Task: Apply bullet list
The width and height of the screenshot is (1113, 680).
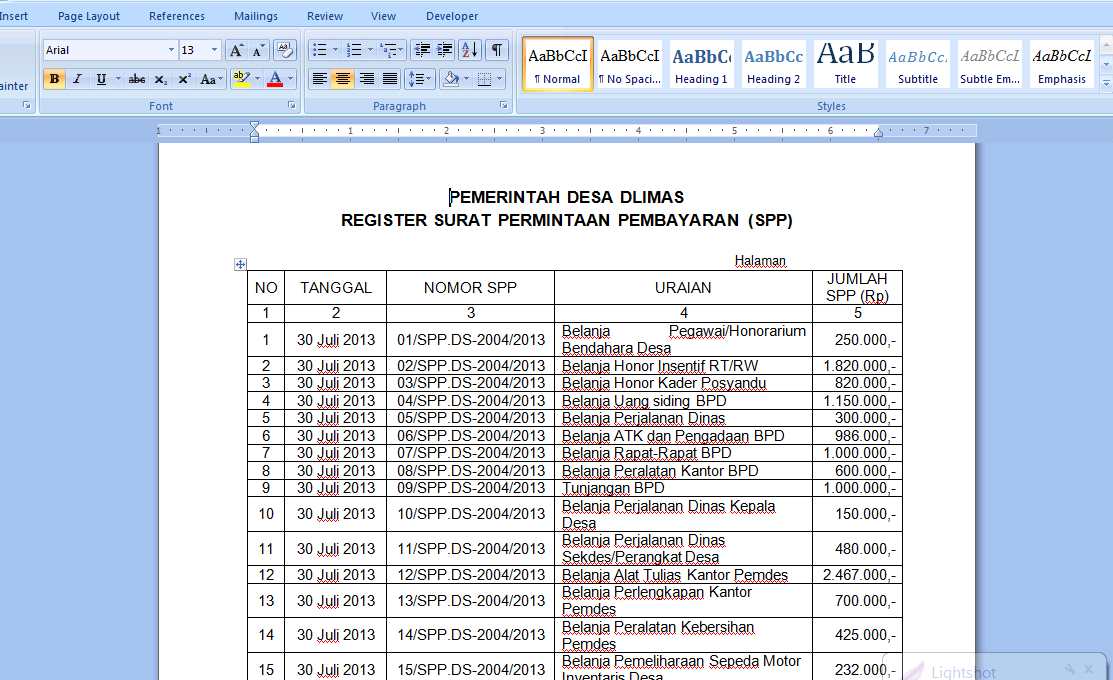Action: (319, 50)
